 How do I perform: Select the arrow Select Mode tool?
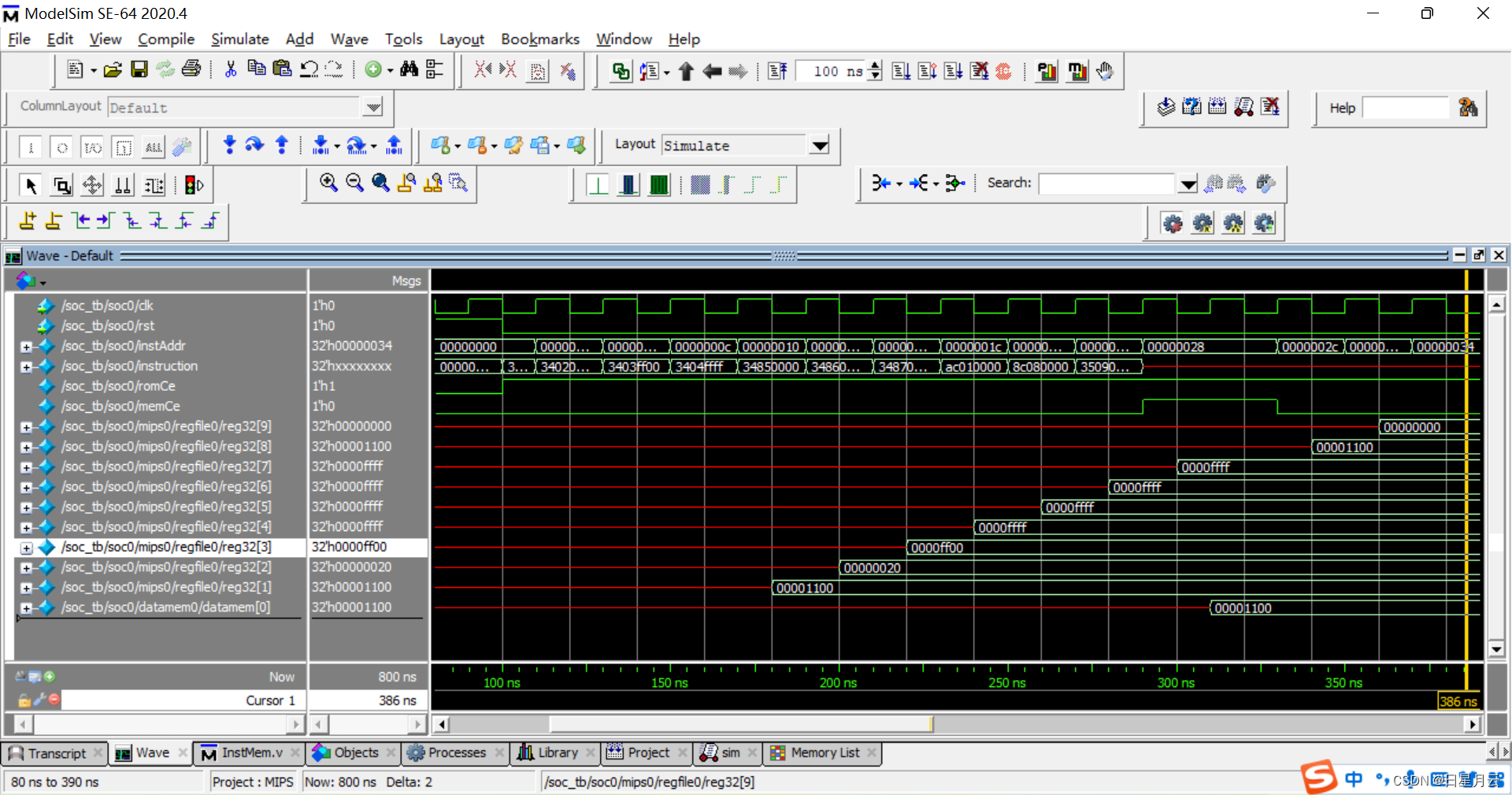[x=31, y=185]
